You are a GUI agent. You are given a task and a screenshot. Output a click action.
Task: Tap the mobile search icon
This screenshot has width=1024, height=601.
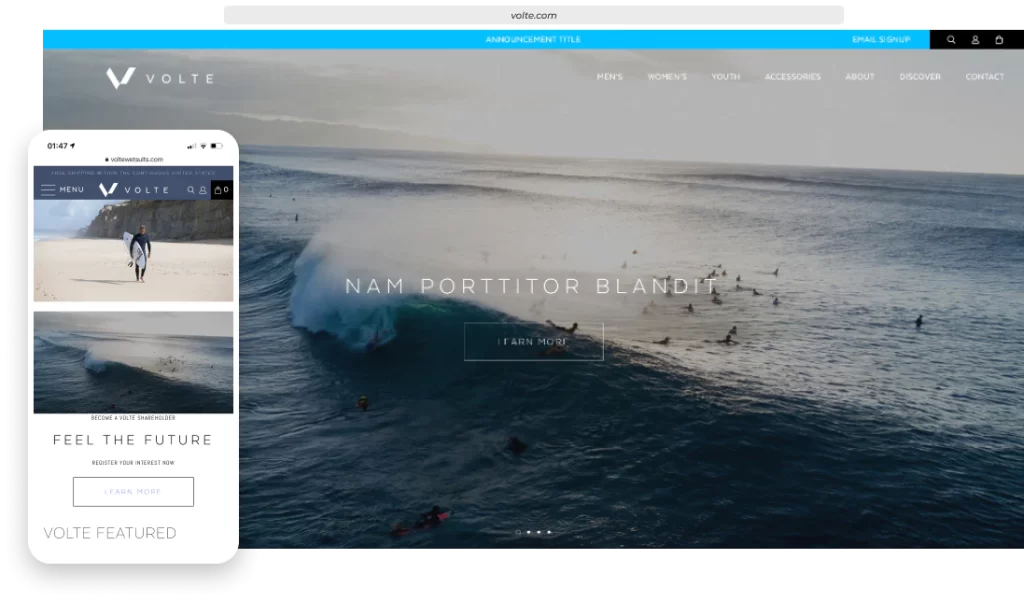(x=191, y=190)
